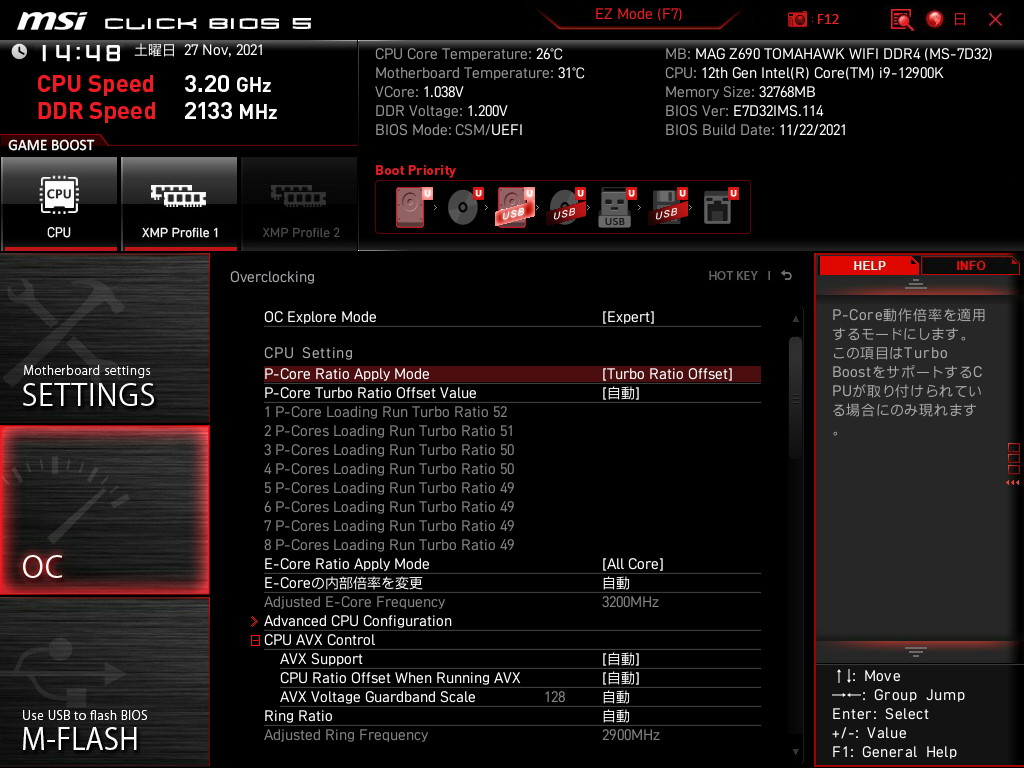1024x768 pixels.
Task: Click the minimize-style icon in the top bar
Action: click(960, 20)
